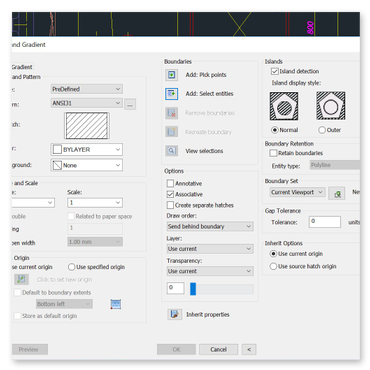The width and height of the screenshot is (370, 370).
Task: Click the gap Tolerance input field
Action: tap(325, 222)
